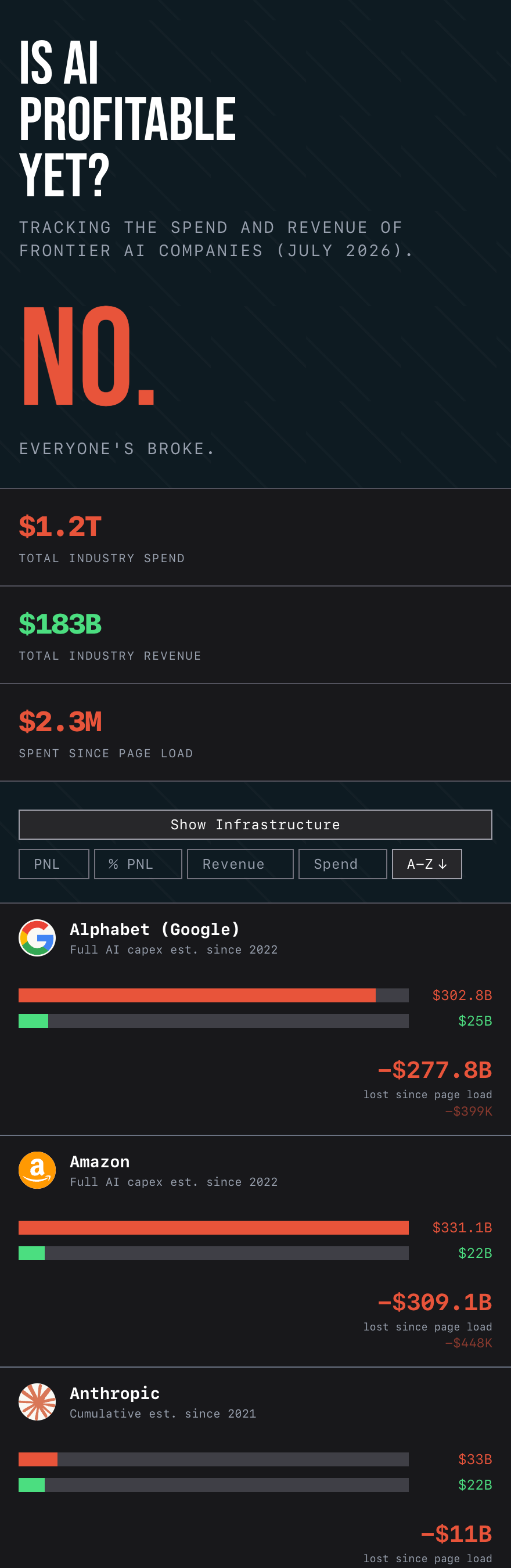Image resolution: width=511 pixels, height=1568 pixels.
Task: Click the $1.2T total industry spend stat
Action: 60,527
